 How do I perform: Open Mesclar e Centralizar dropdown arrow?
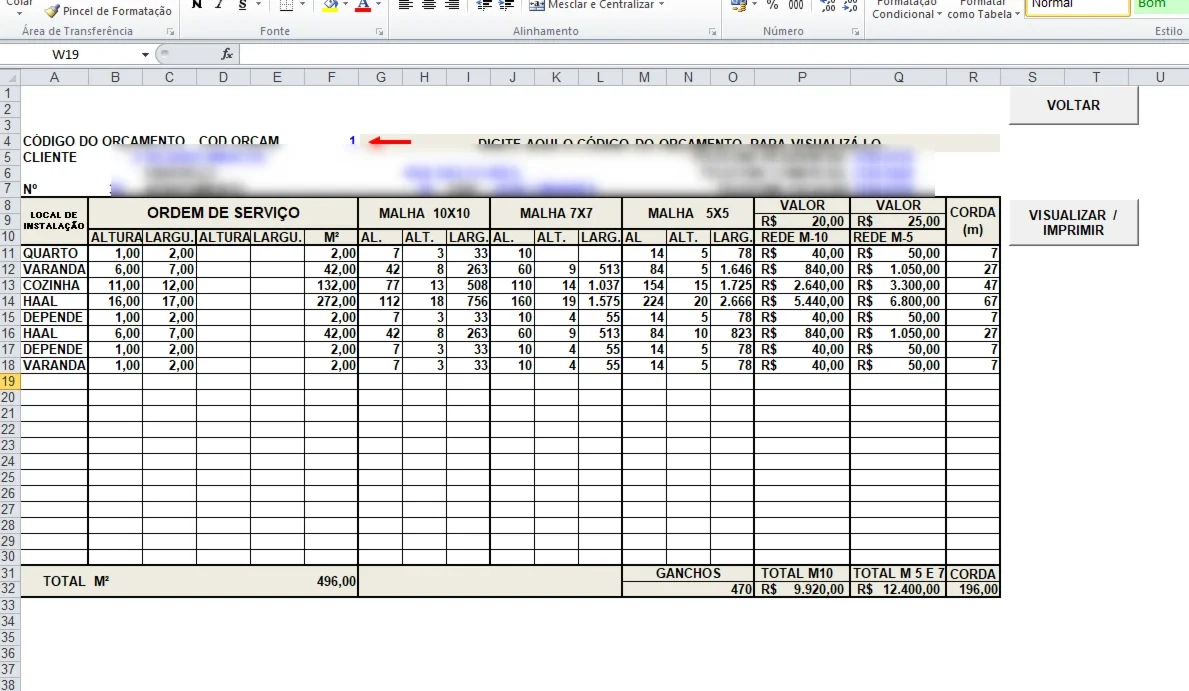pyautogui.click(x=662, y=5)
